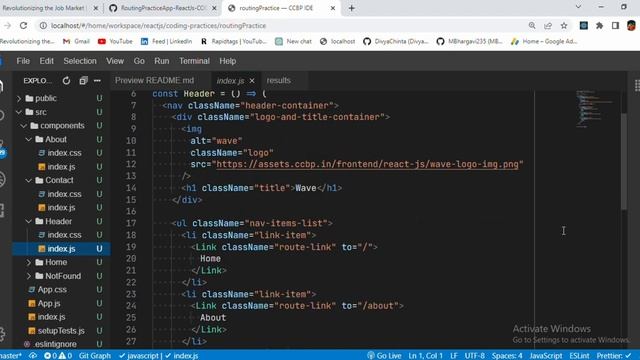Click the editor vertical scrollbar

click(x=624, y=161)
